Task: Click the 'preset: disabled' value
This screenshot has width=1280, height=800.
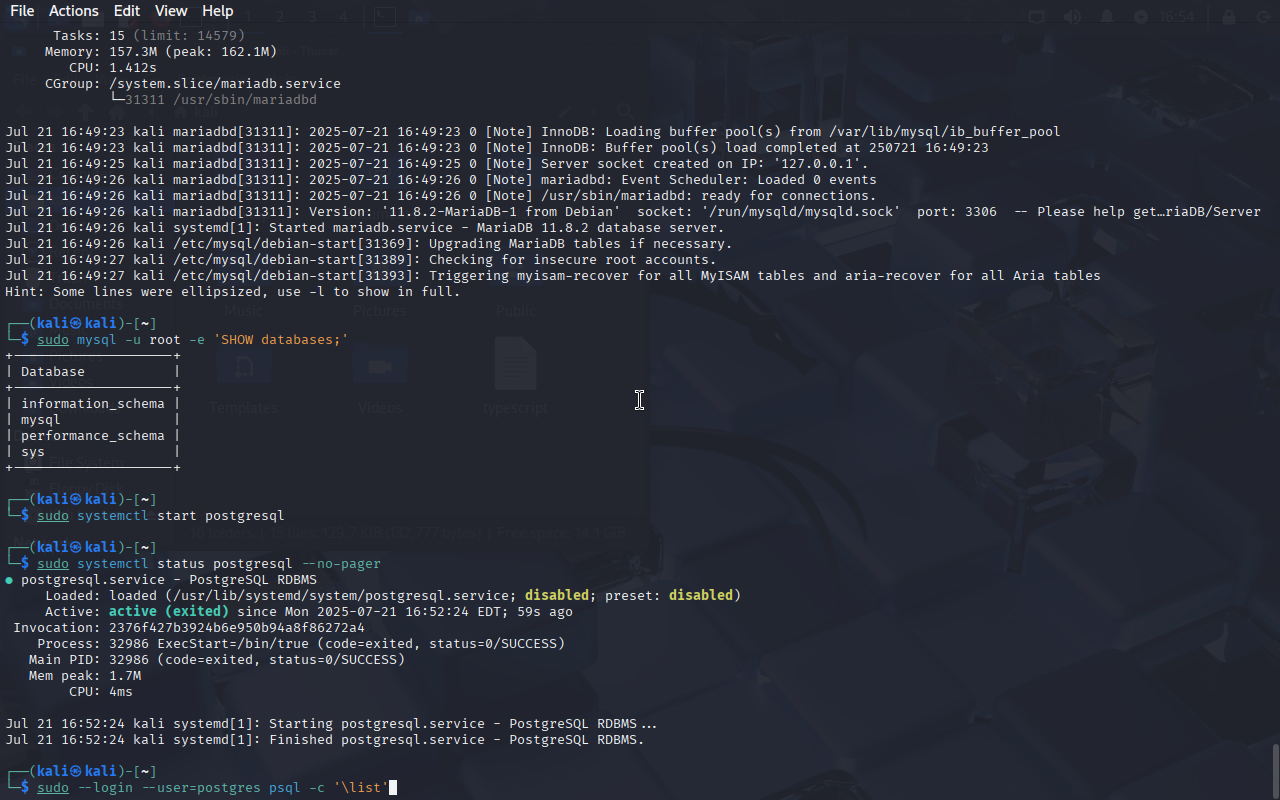Action: pyautogui.click(x=669, y=596)
